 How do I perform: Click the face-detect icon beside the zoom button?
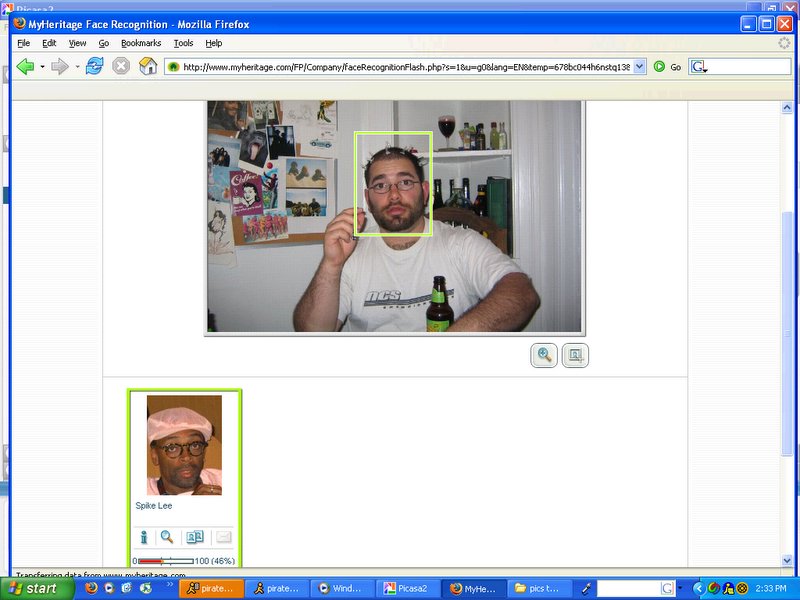pyautogui.click(x=575, y=355)
